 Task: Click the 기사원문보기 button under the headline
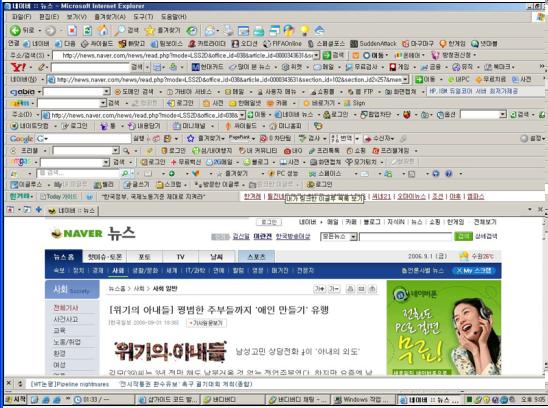click(x=206, y=323)
